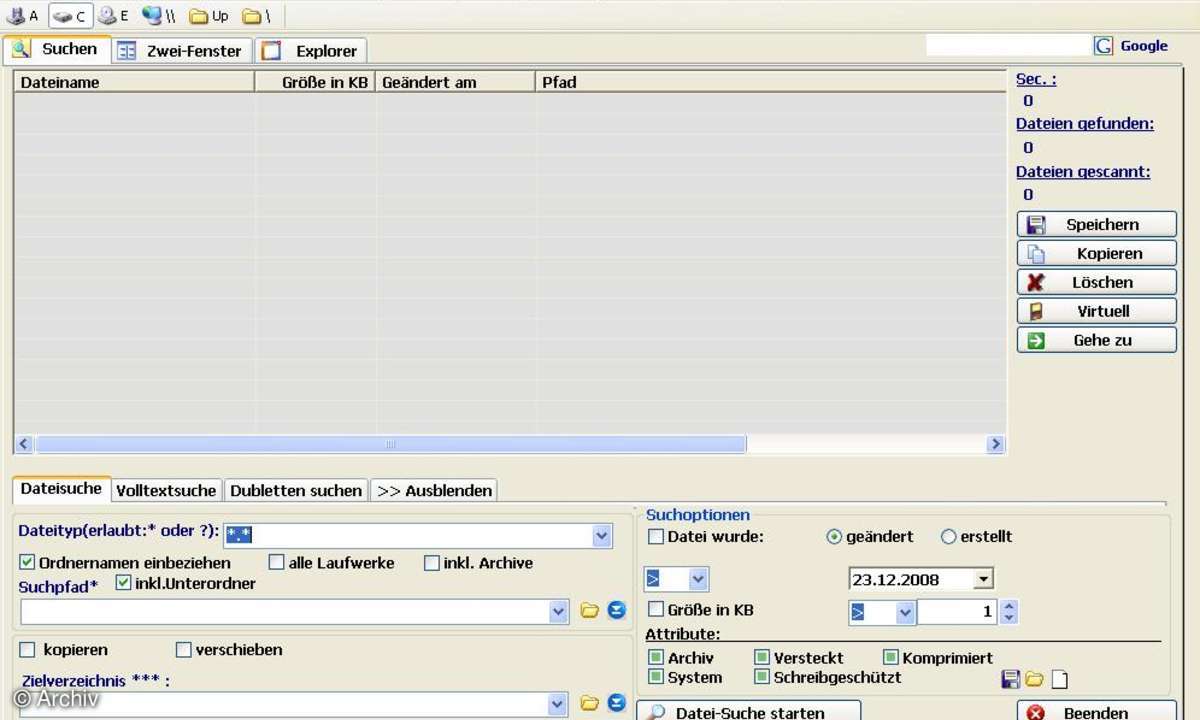Click the Löschen button
Screen dimensions: 1200x720
(1097, 283)
